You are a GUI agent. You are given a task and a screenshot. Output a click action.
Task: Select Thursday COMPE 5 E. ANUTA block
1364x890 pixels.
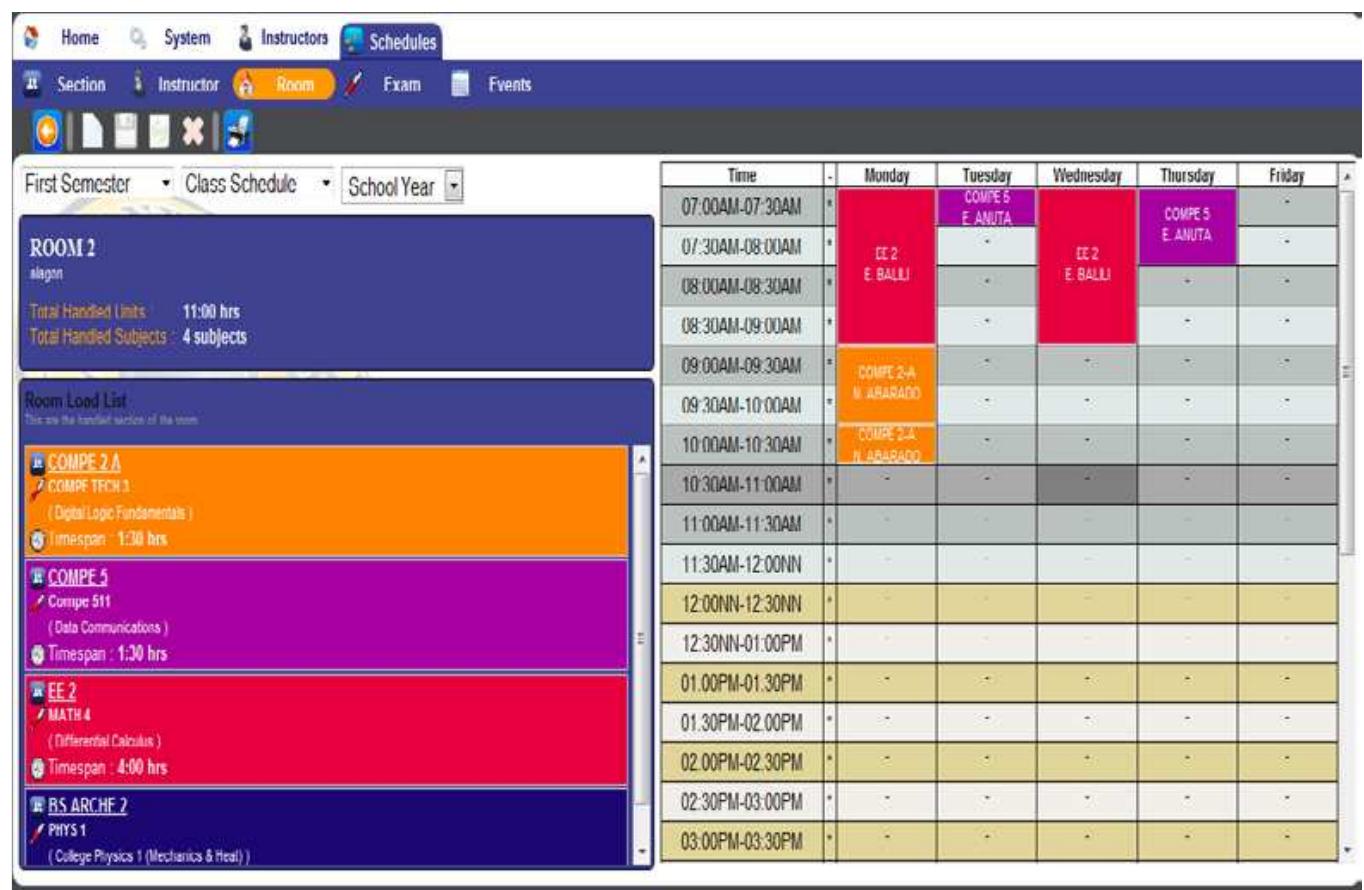click(1187, 227)
